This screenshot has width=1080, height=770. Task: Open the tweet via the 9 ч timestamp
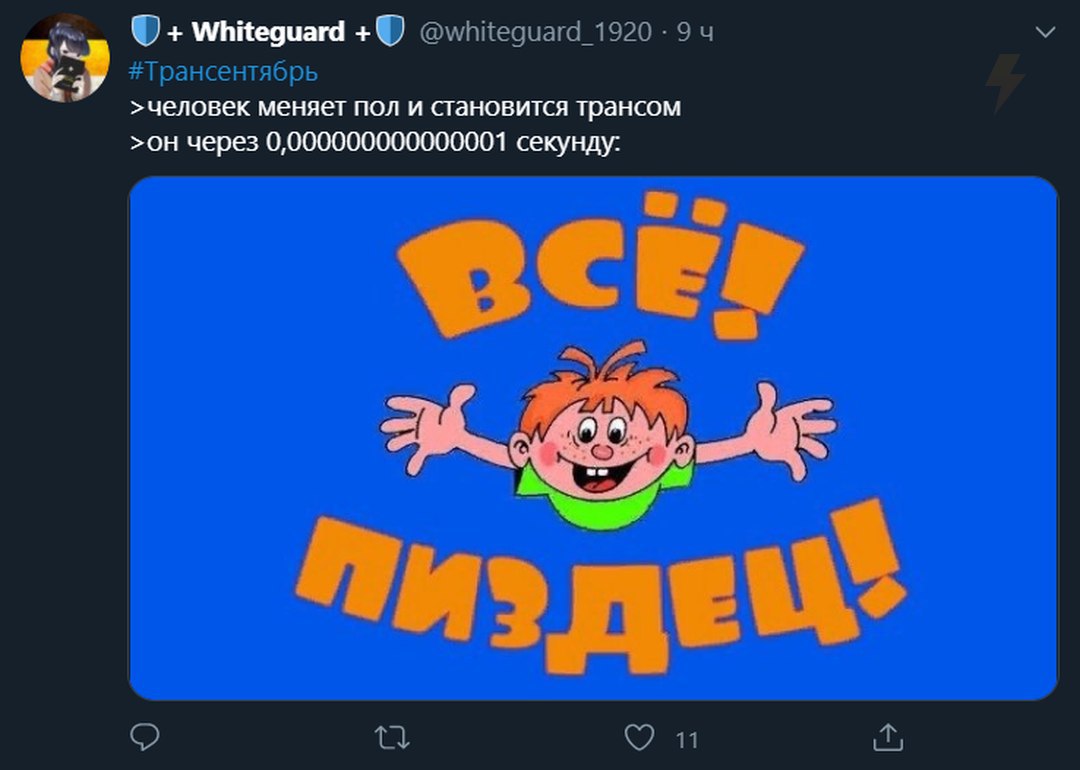click(x=694, y=32)
